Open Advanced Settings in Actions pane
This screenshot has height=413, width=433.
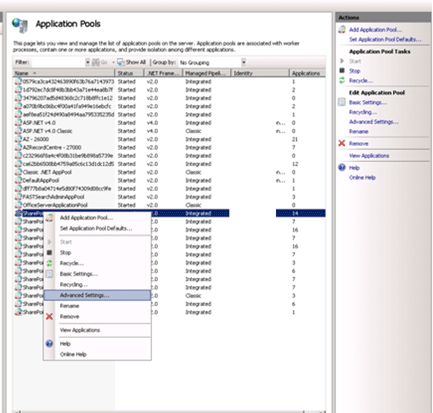(x=374, y=122)
